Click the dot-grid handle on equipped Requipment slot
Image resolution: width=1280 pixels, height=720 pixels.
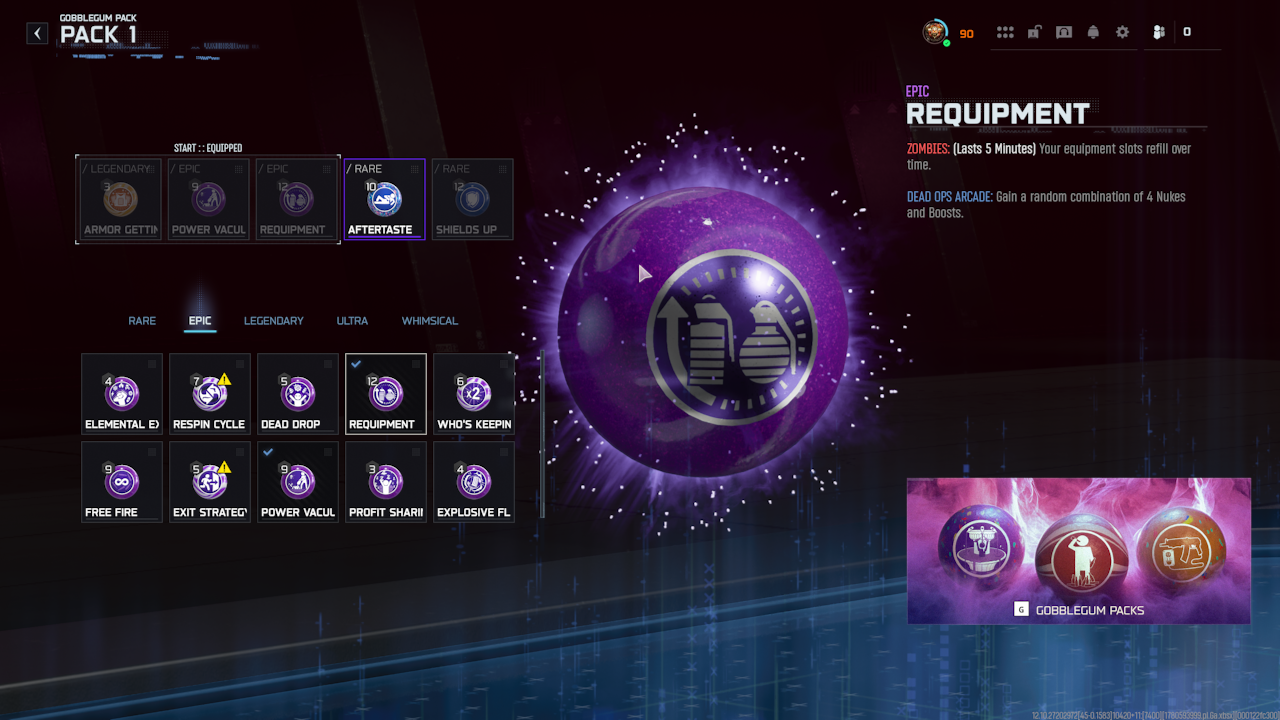tap(326, 169)
